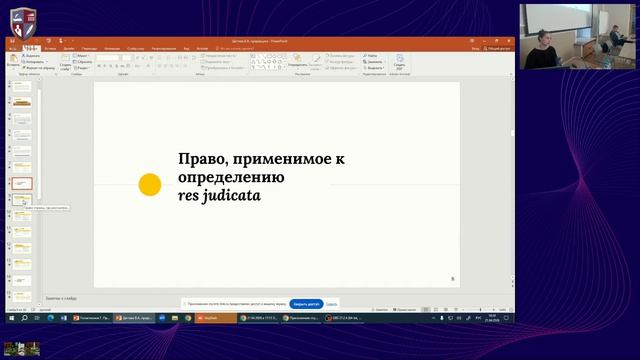Reset slide layout with Сбросить

82,62
